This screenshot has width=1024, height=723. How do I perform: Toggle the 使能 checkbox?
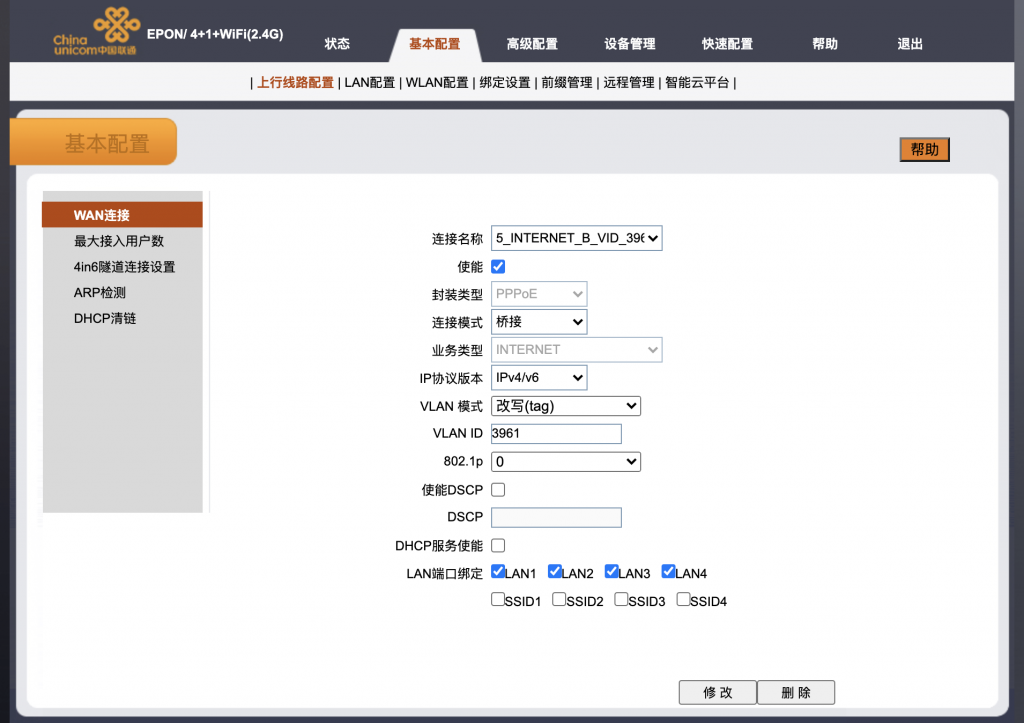498,267
